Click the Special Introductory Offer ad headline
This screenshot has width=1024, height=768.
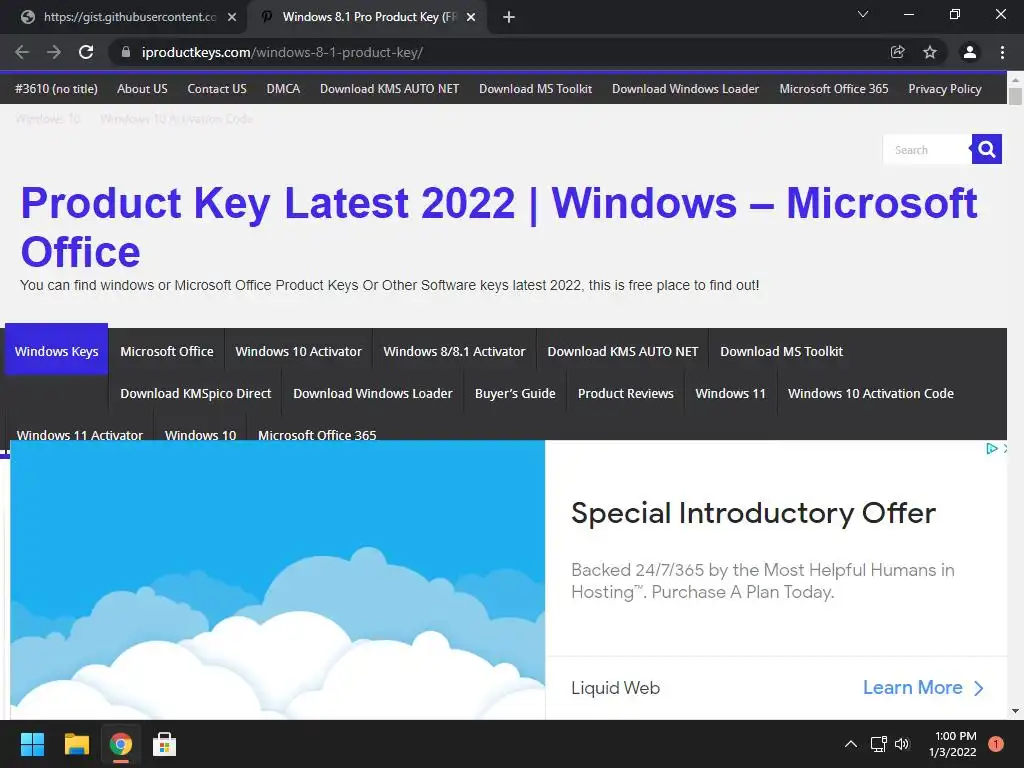pyautogui.click(x=753, y=513)
